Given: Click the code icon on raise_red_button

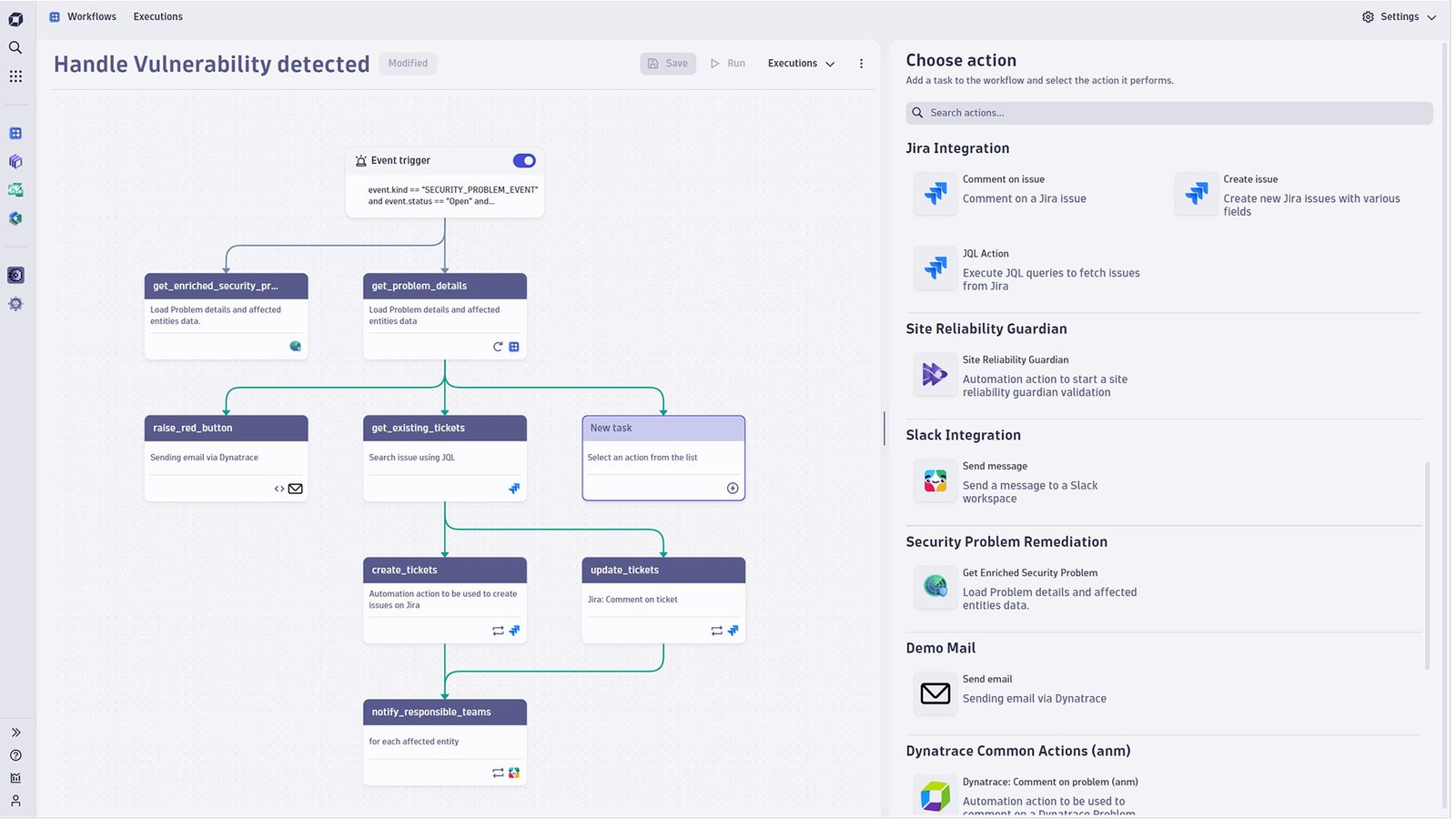Looking at the screenshot, I should (279, 489).
